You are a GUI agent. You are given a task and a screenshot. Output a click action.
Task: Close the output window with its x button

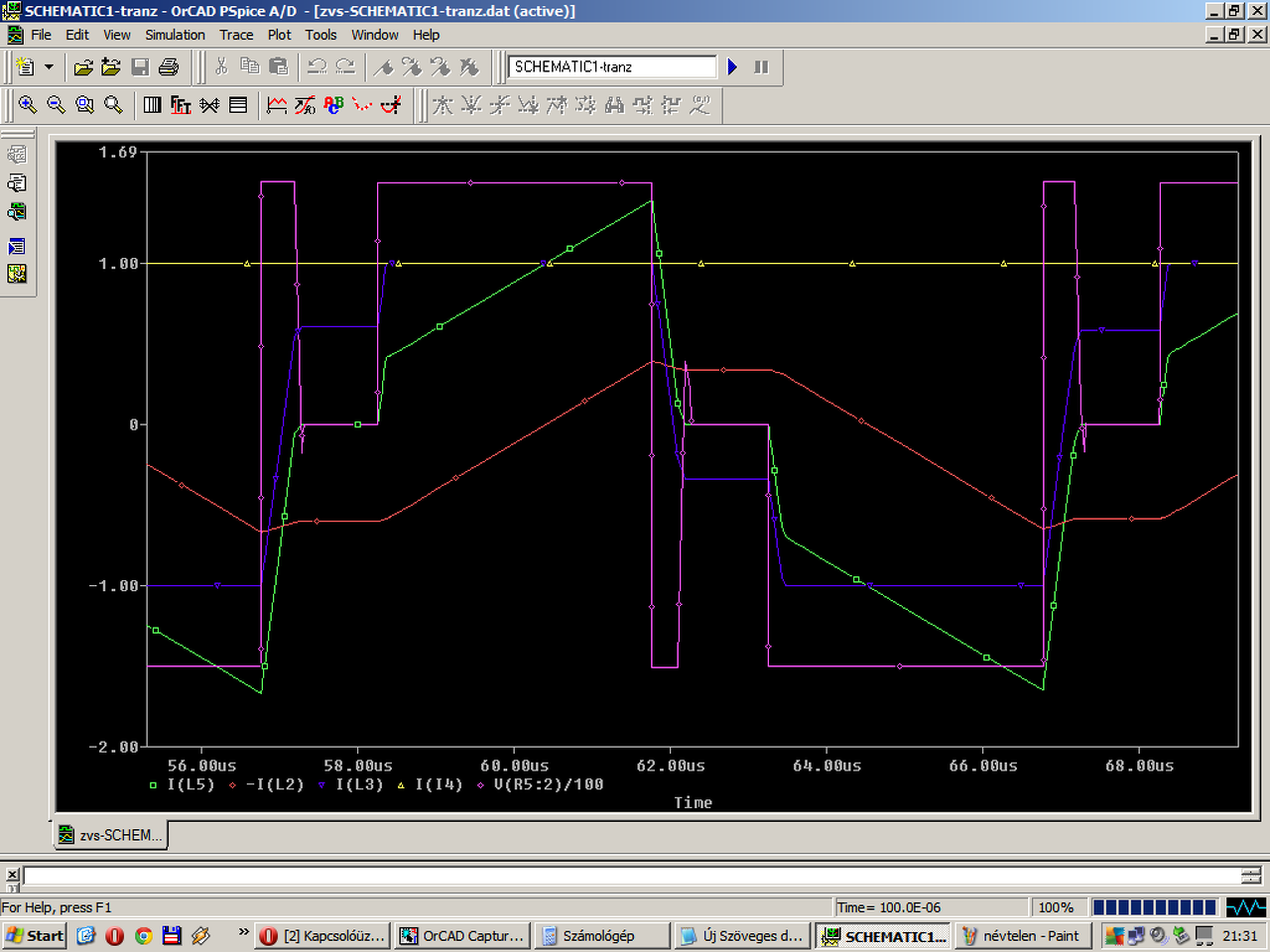pos(12,874)
